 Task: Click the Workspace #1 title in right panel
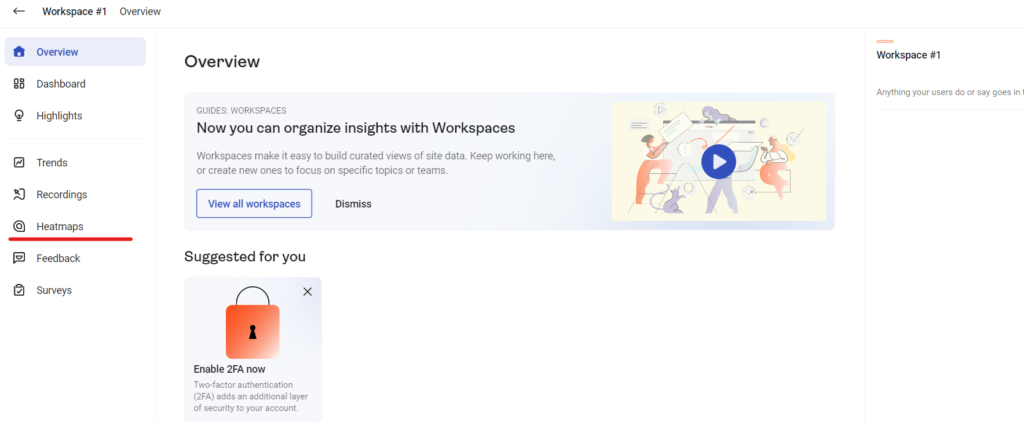click(x=908, y=55)
